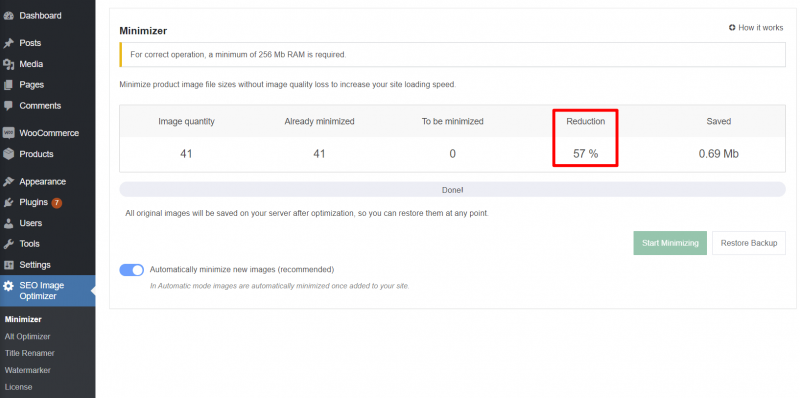
Task: Open the Alt Optimizer submenu
Action: tap(27, 337)
